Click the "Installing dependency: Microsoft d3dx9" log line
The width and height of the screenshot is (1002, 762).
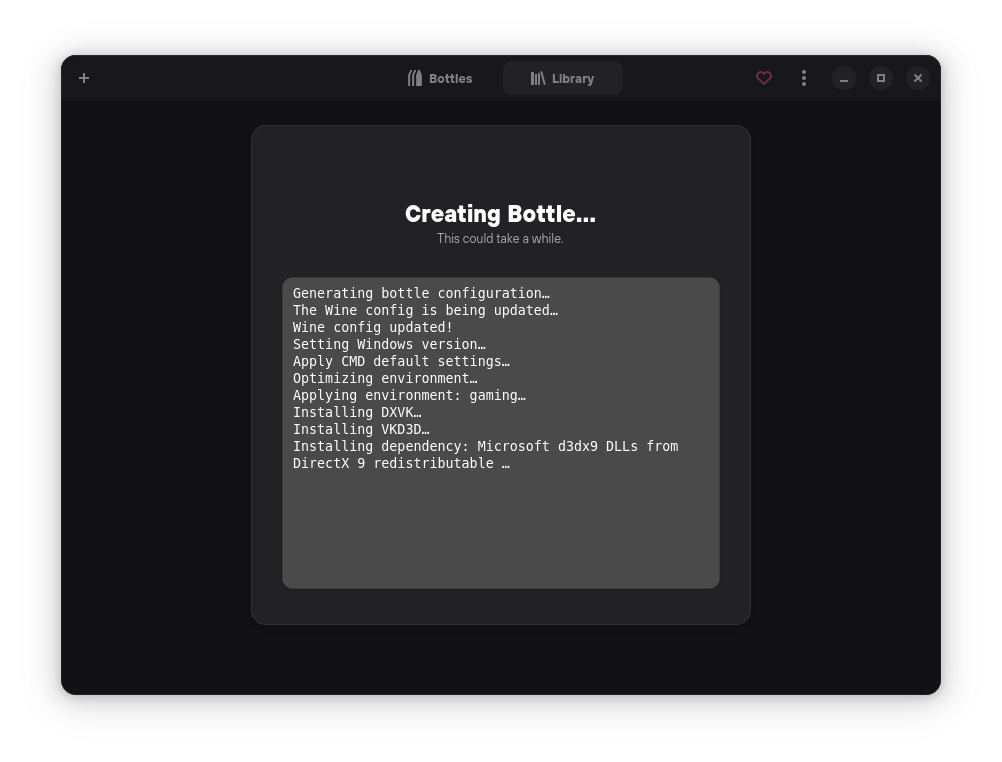(485, 446)
